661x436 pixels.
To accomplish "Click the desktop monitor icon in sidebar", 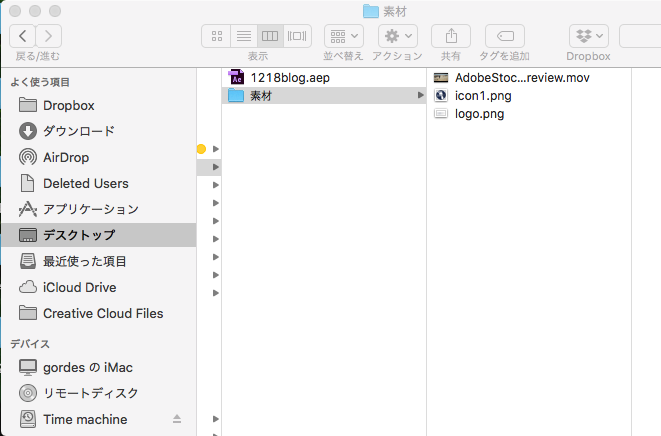I will (28, 235).
